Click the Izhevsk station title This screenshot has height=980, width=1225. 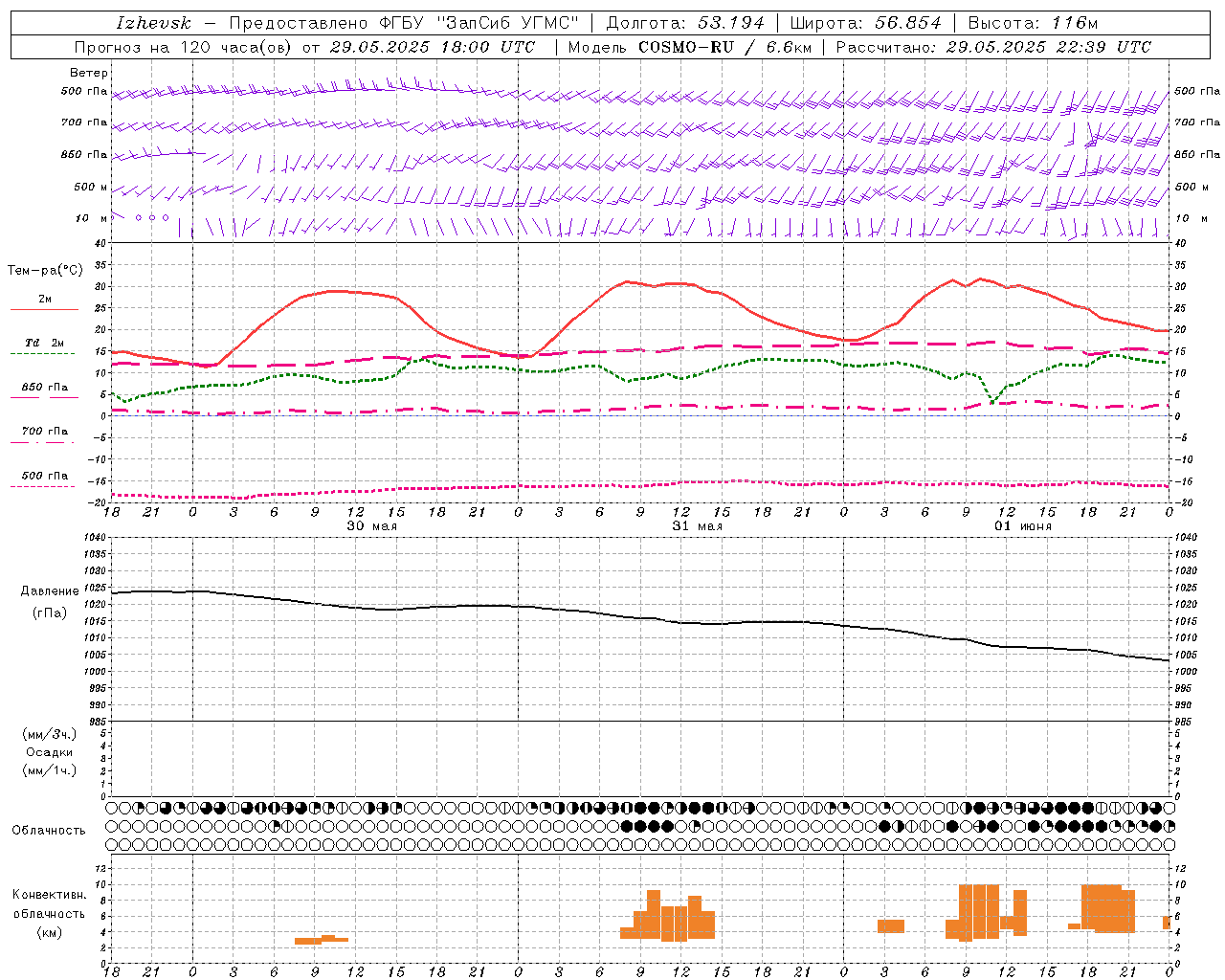[x=154, y=23]
